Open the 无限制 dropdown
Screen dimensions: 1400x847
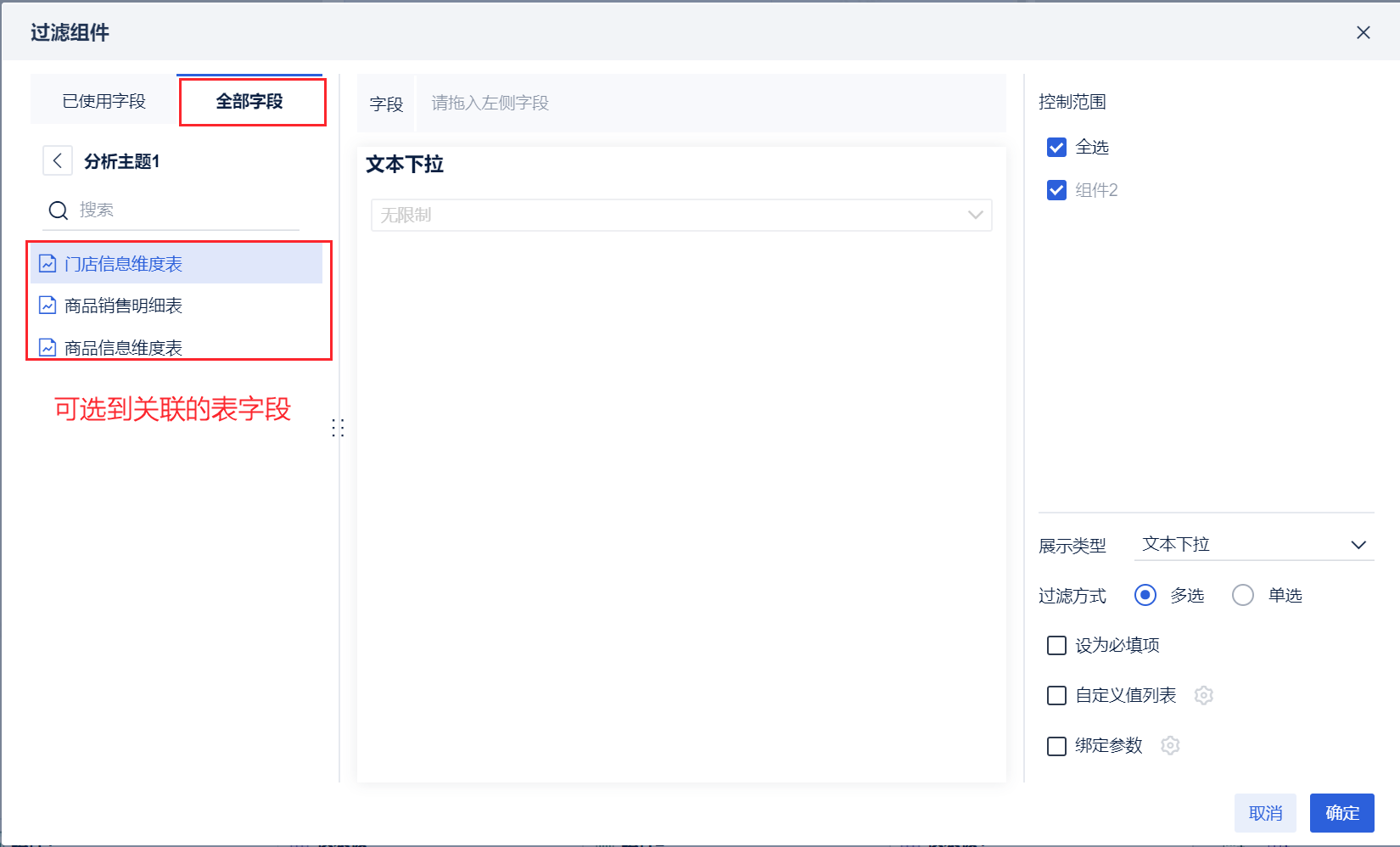point(681,215)
